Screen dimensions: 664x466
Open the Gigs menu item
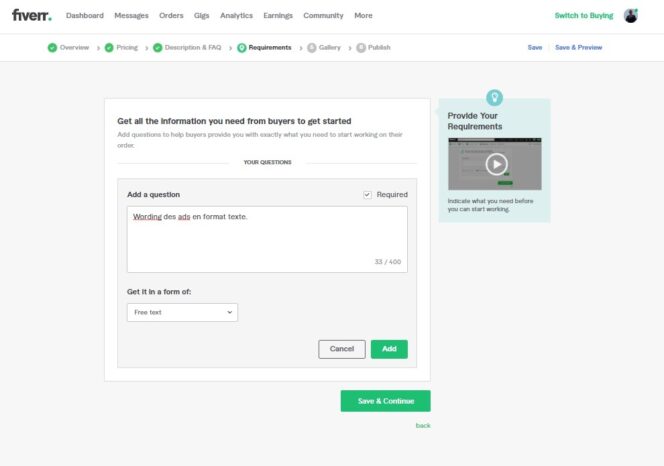202,15
